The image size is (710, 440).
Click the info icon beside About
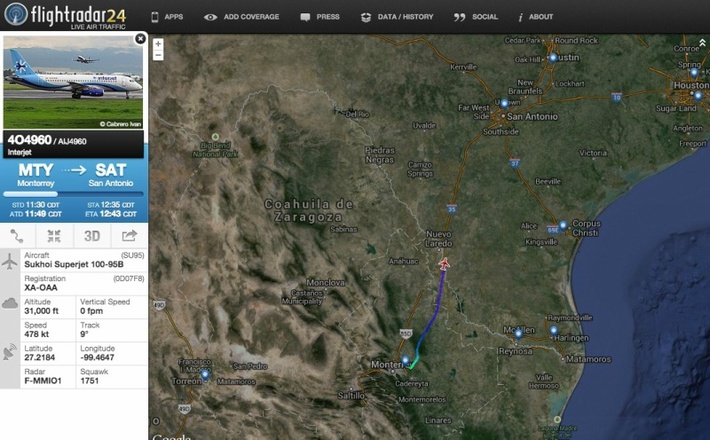(520, 17)
